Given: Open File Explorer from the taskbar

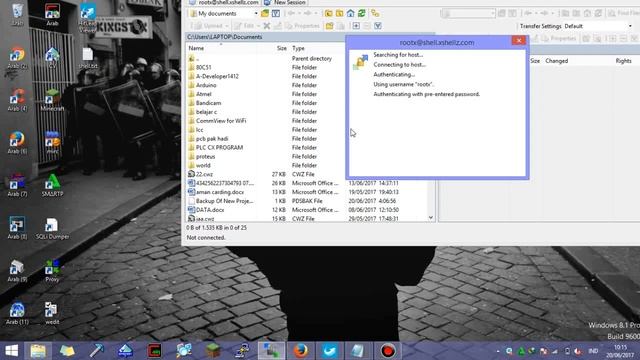Looking at the screenshot, I should [38, 351].
